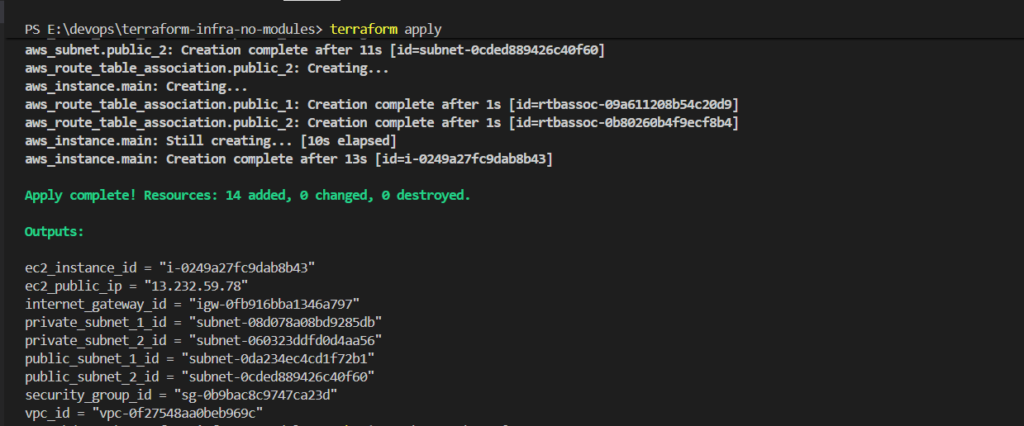Click the rtbassoc-0b80260b4f9ecf8b4 association ID
1024x426 pixels.
636,122
